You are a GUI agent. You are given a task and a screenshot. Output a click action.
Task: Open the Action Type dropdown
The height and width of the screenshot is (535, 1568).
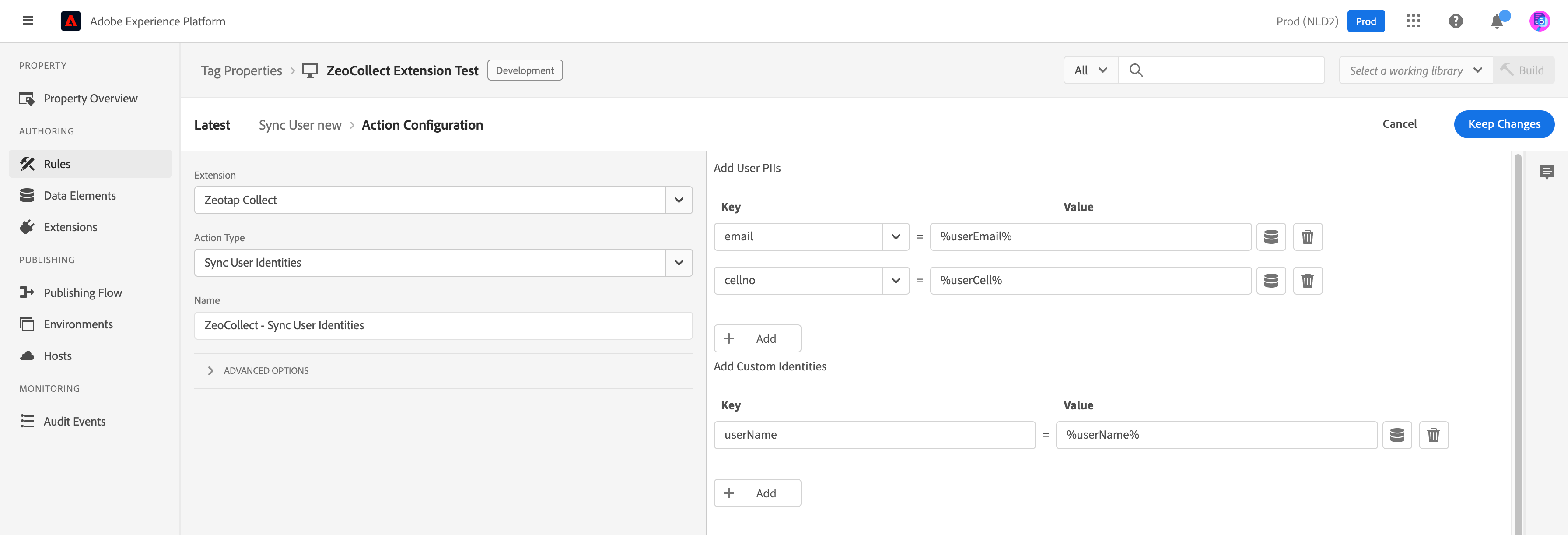click(679, 263)
